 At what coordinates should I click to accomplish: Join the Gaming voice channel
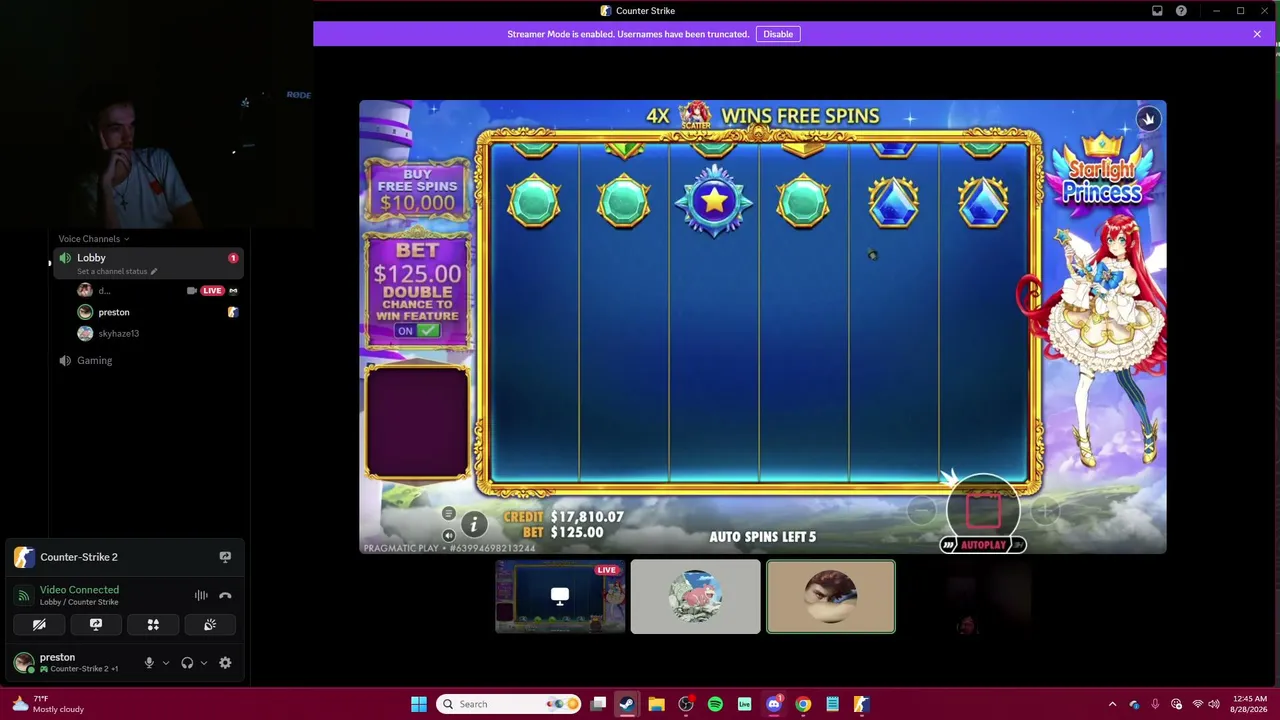click(x=148, y=360)
